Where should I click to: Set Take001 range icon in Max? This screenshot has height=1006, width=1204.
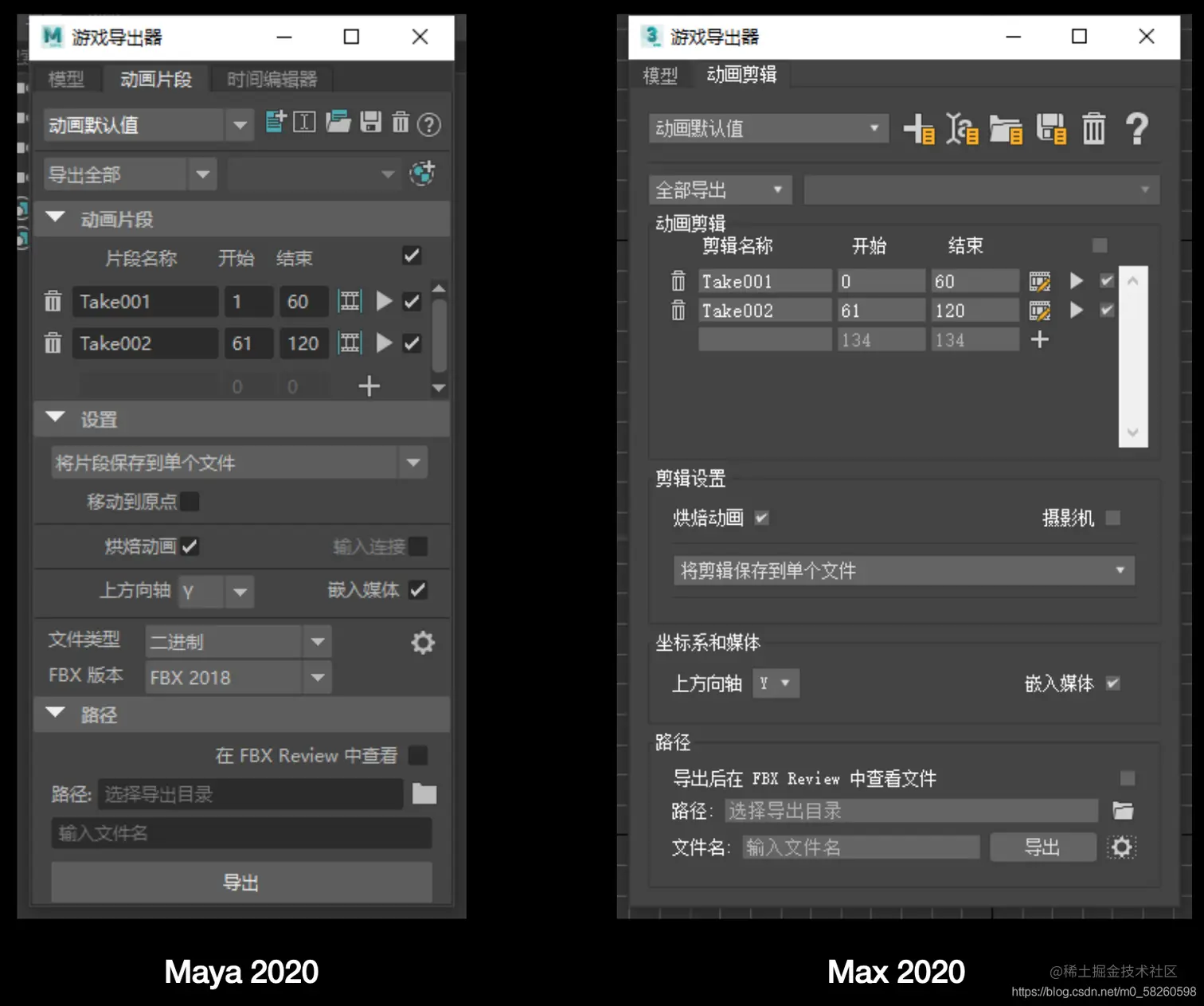click(x=1039, y=281)
